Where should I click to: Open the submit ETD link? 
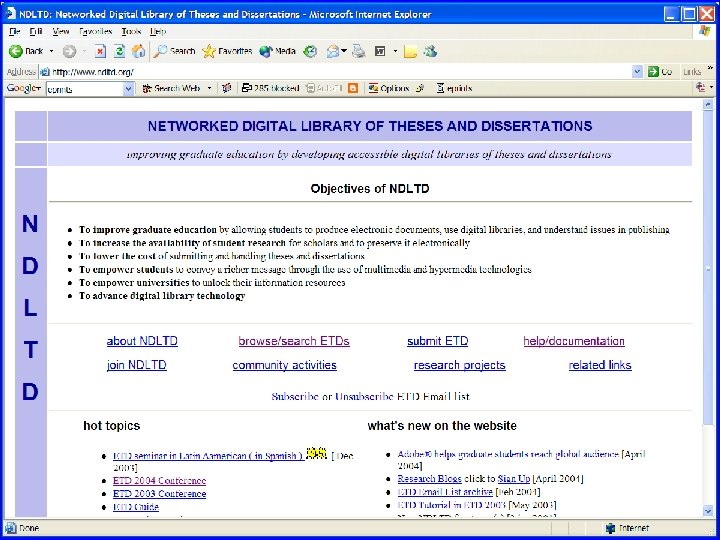coord(438,341)
